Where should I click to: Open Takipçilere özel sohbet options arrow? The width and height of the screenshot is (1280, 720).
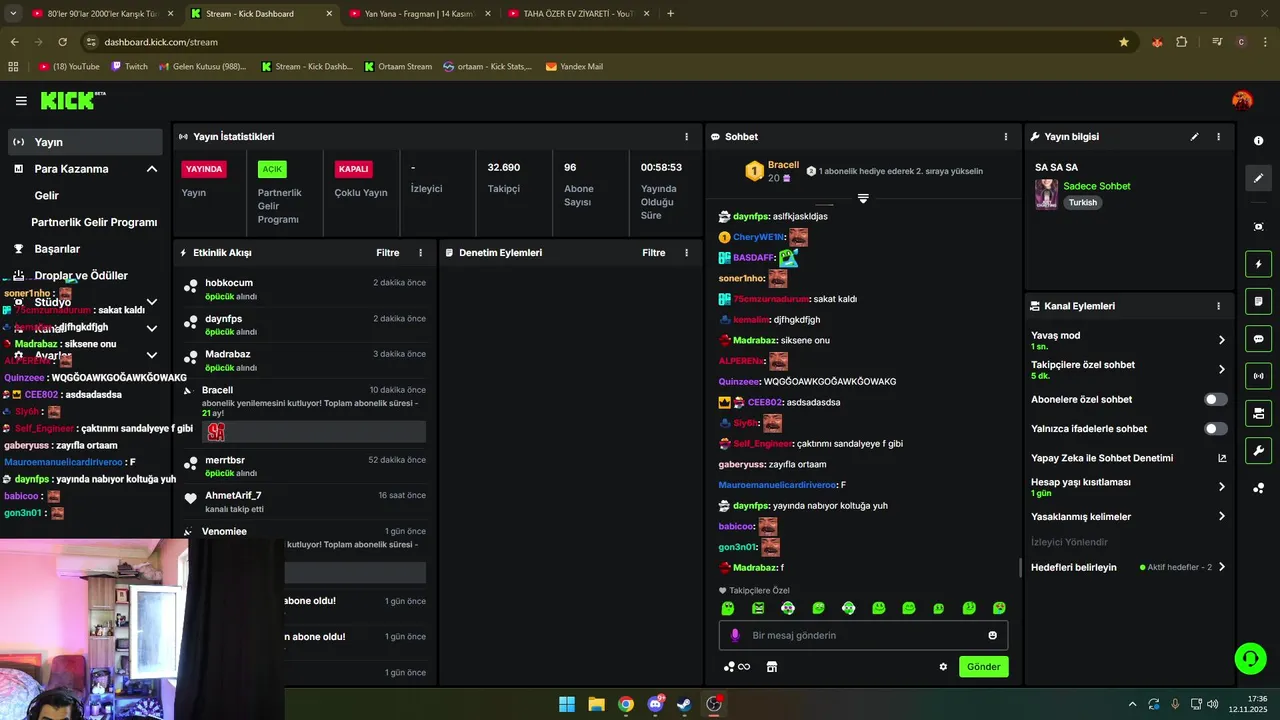(1221, 370)
